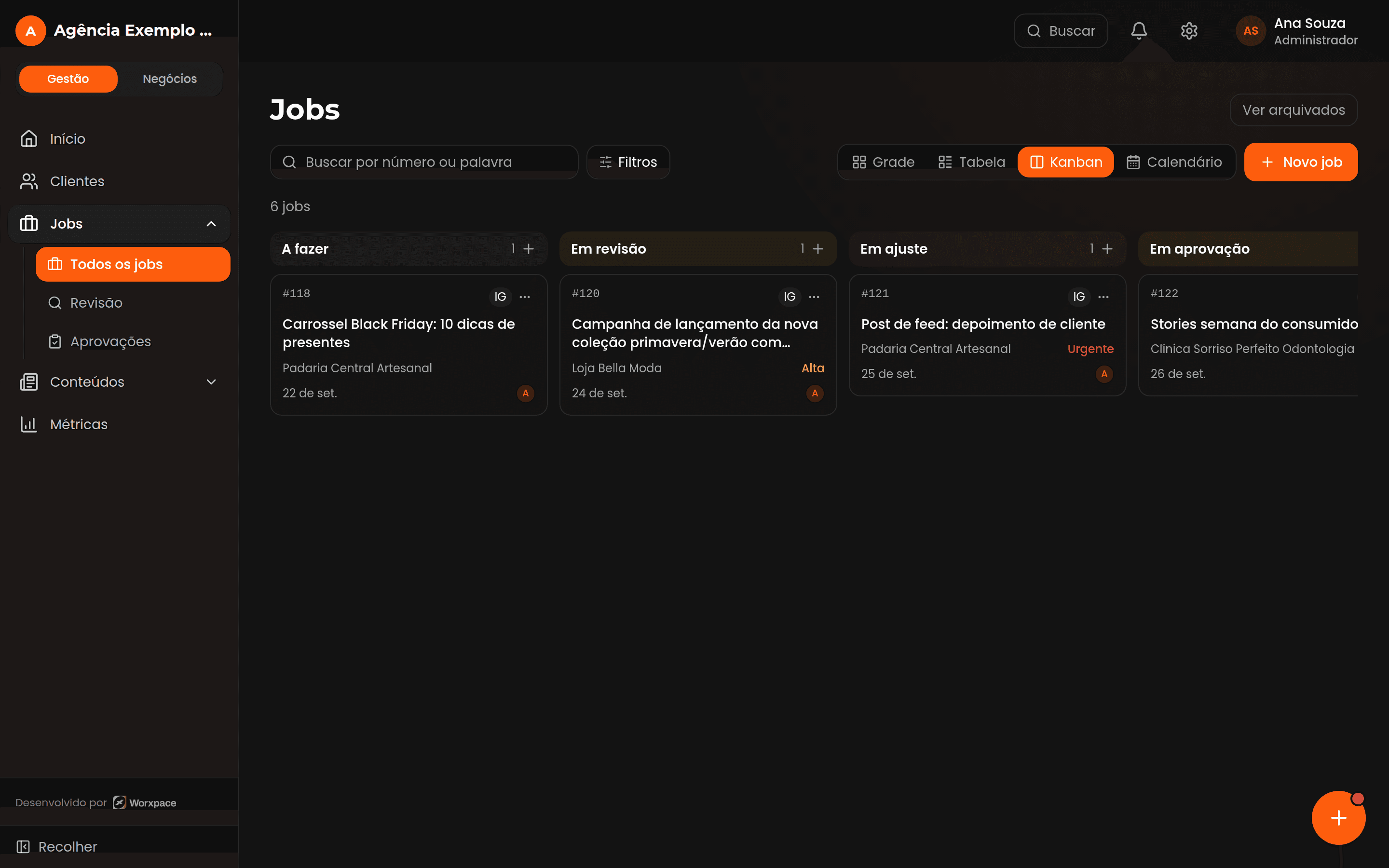Open Revisão submenu item

133,302
